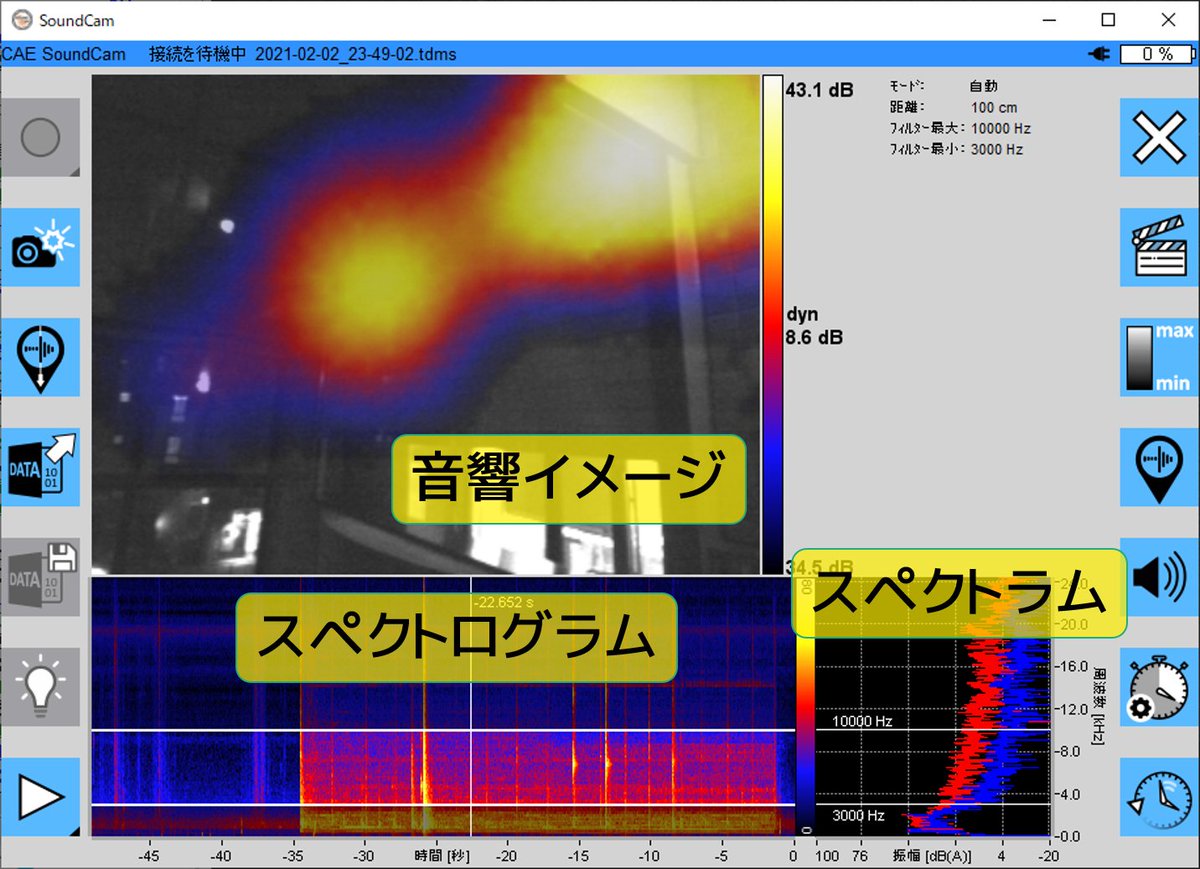Click the clock rewind history button
Screen dimensions: 1200x869
click(1158, 797)
